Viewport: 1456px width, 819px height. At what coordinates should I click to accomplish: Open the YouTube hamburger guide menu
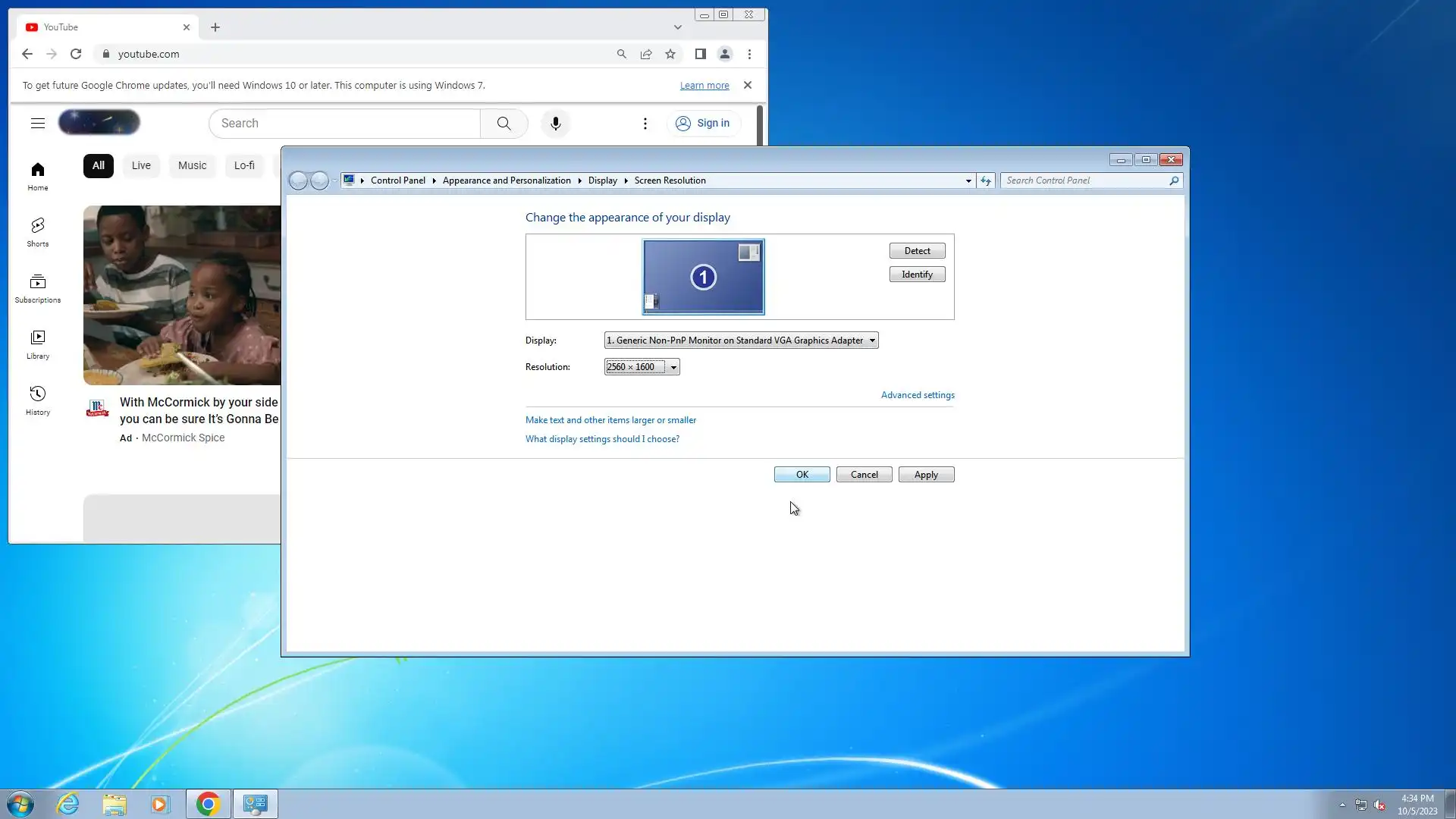[38, 123]
